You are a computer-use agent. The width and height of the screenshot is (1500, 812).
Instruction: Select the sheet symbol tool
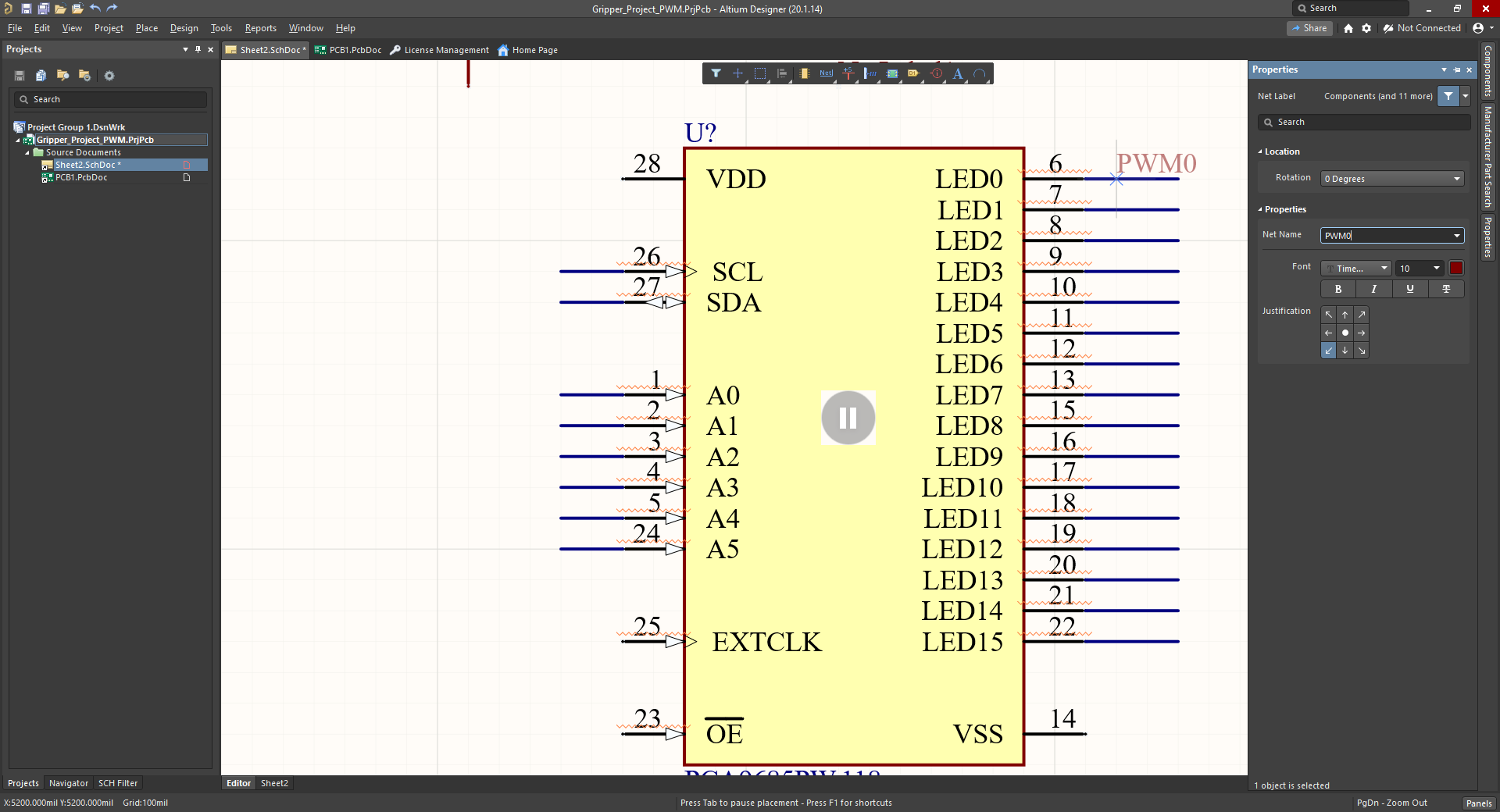click(892, 73)
